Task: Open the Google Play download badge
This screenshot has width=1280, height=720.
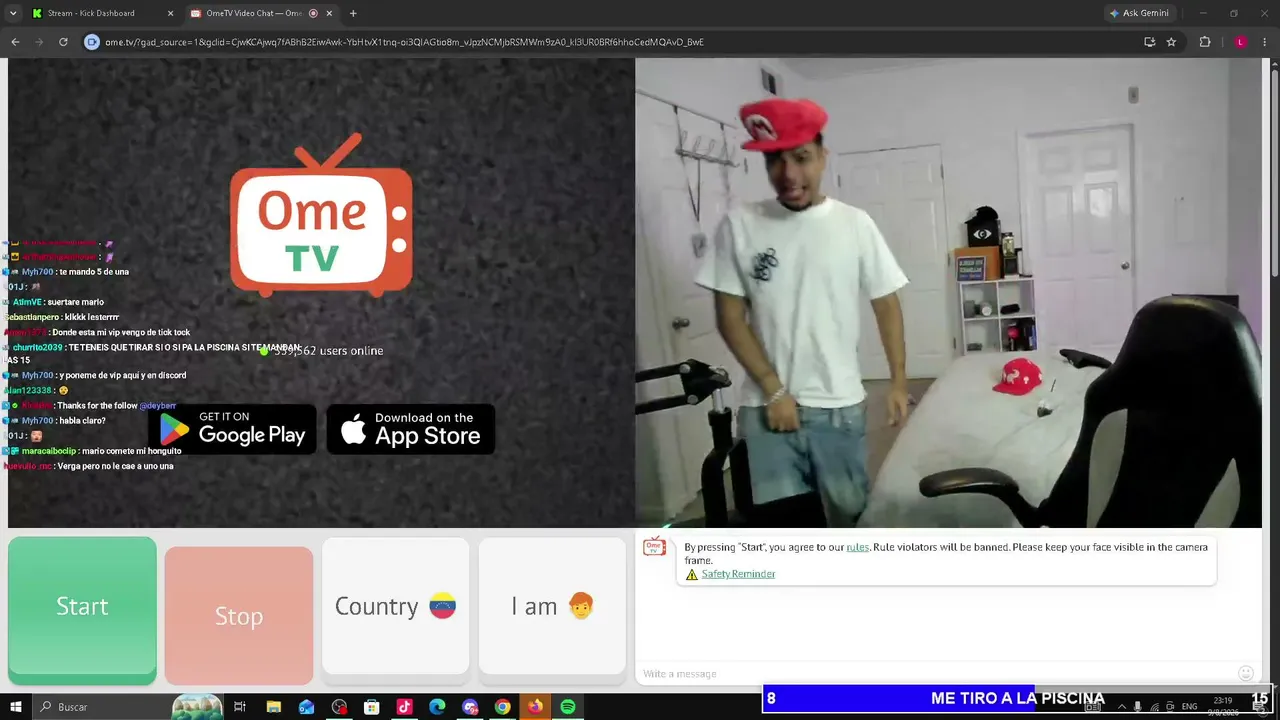Action: coord(233,428)
